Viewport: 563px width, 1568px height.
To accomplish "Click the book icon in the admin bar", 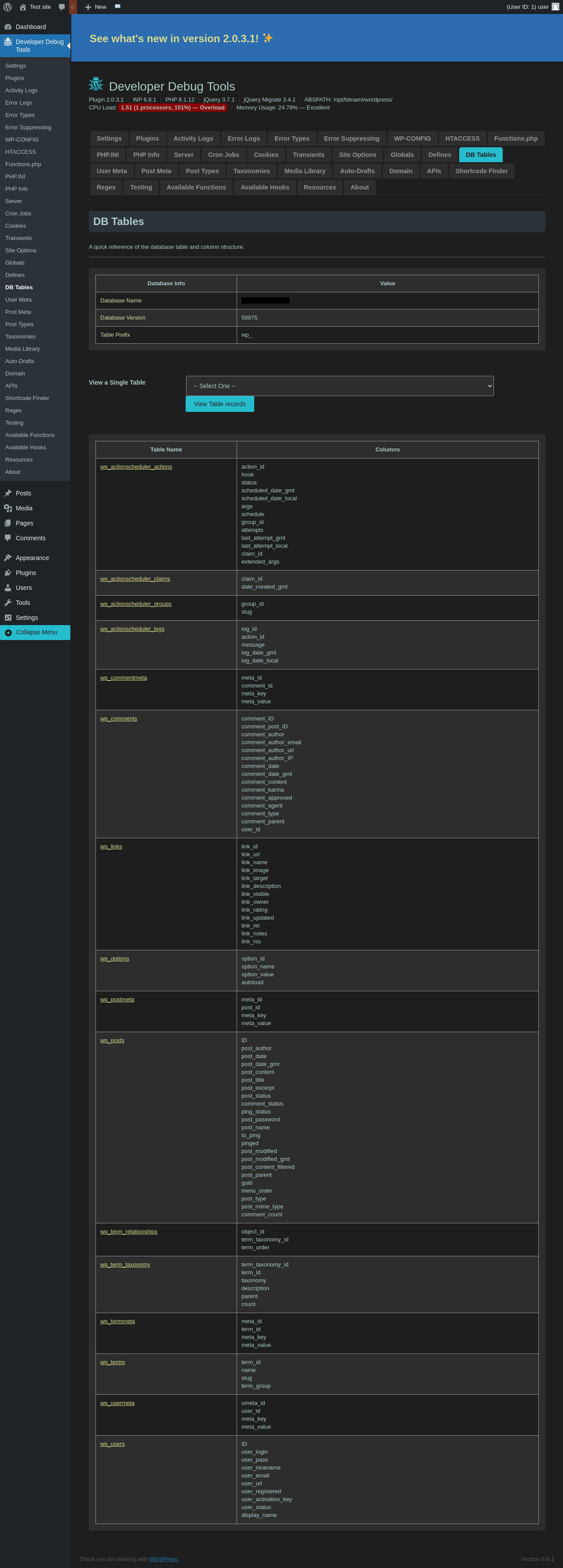I will pos(117,7).
